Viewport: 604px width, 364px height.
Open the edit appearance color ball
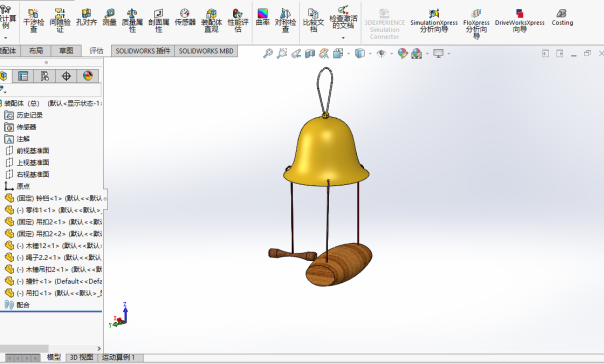(x=403, y=53)
